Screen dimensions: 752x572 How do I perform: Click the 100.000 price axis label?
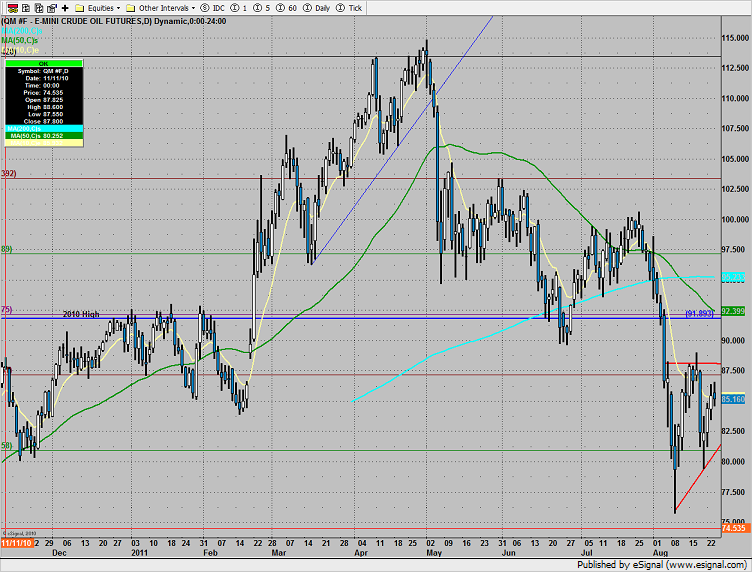(735, 220)
